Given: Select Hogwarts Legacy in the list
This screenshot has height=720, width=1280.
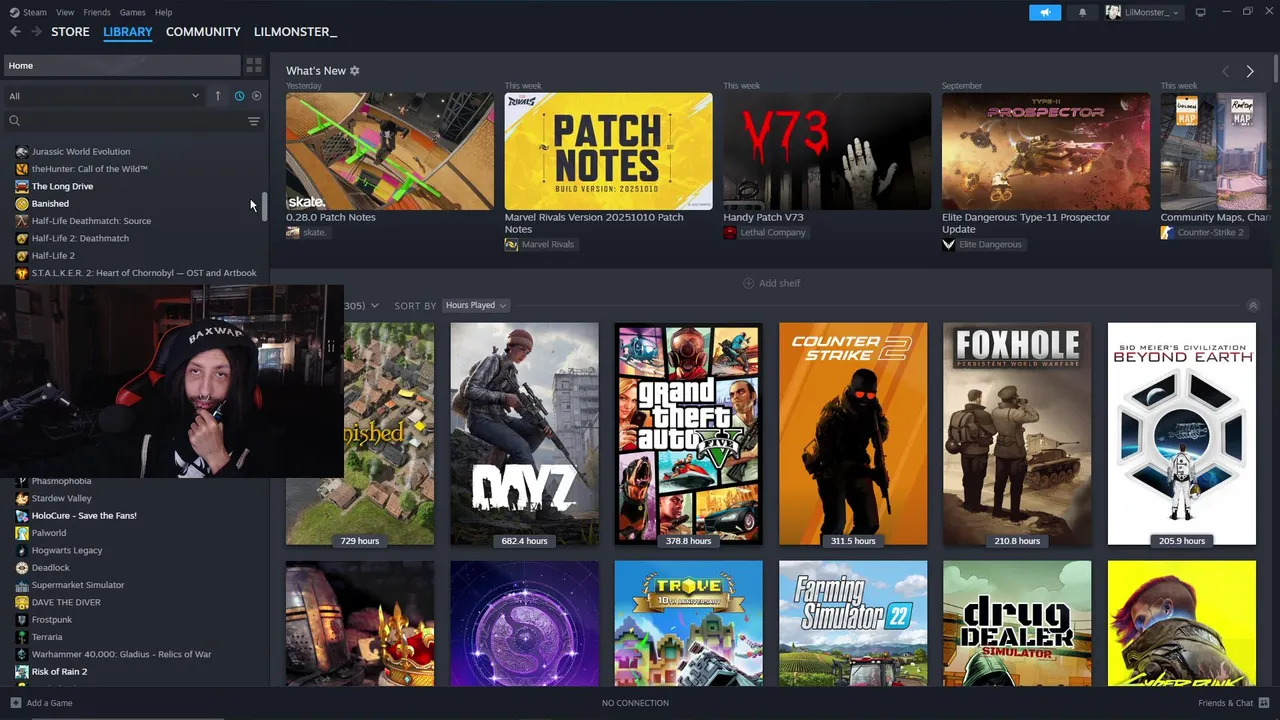Looking at the screenshot, I should tap(67, 550).
